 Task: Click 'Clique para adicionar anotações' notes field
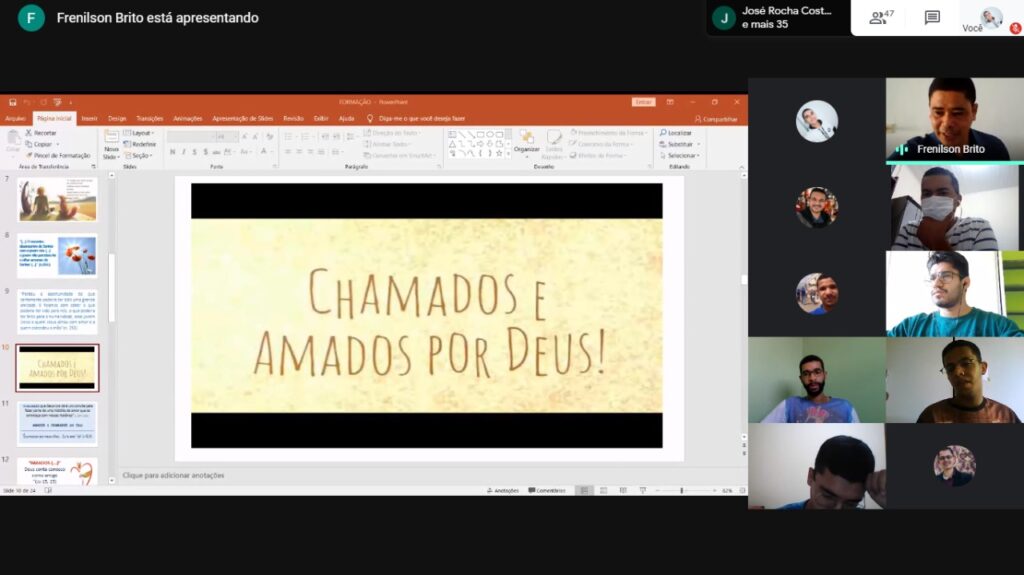[x=174, y=475]
